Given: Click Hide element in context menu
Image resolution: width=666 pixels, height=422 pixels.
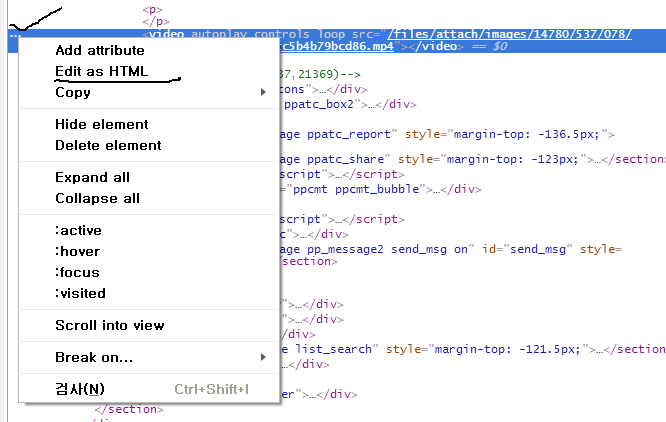Looking at the screenshot, I should (102, 124).
